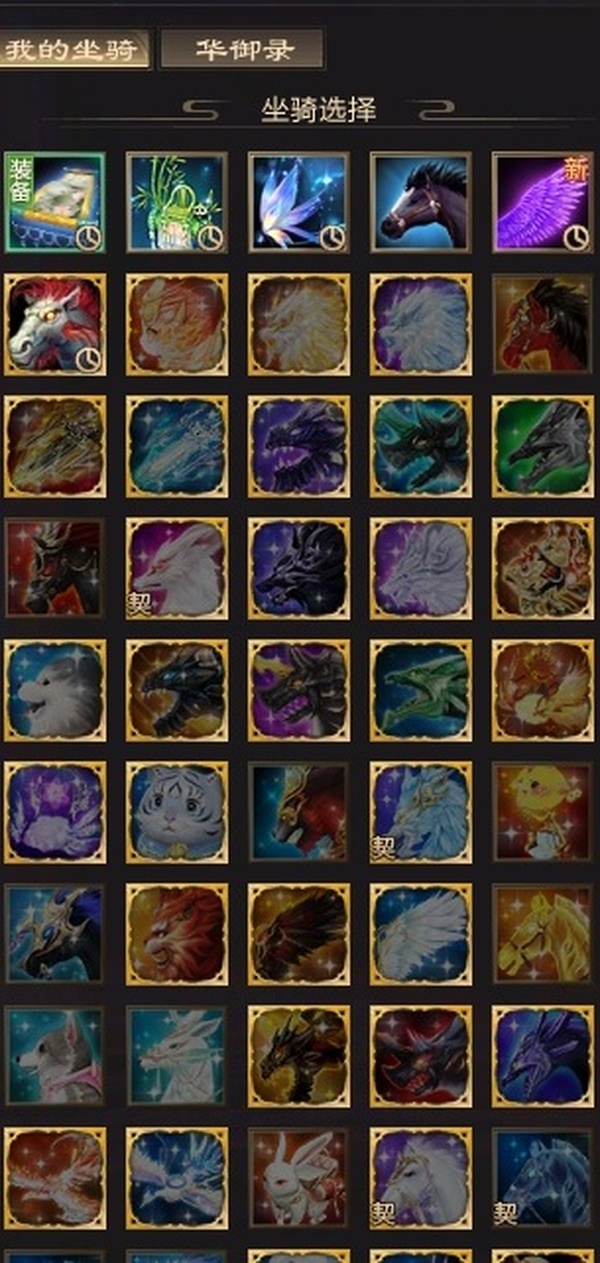This screenshot has width=600, height=1263.
Task: Pick the white unicorn mount with 契 badge
Action: point(420,1178)
